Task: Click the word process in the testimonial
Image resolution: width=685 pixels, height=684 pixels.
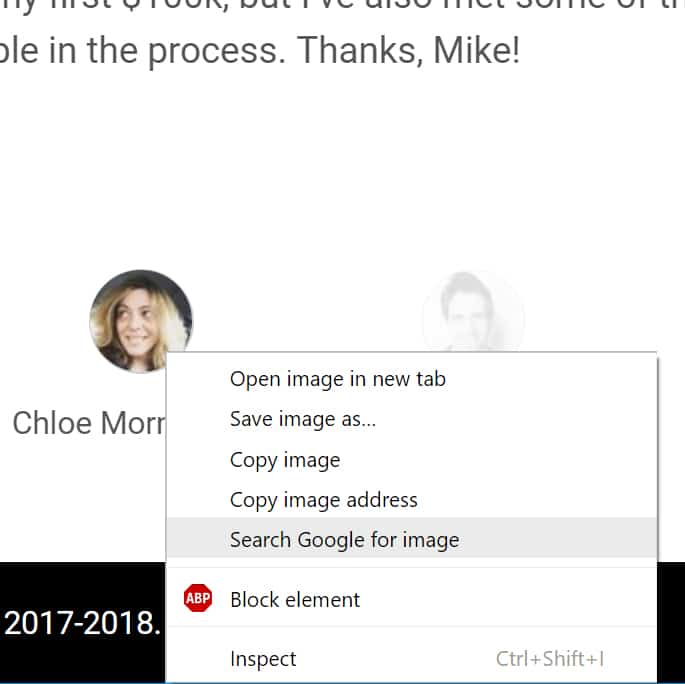Action: (217, 52)
